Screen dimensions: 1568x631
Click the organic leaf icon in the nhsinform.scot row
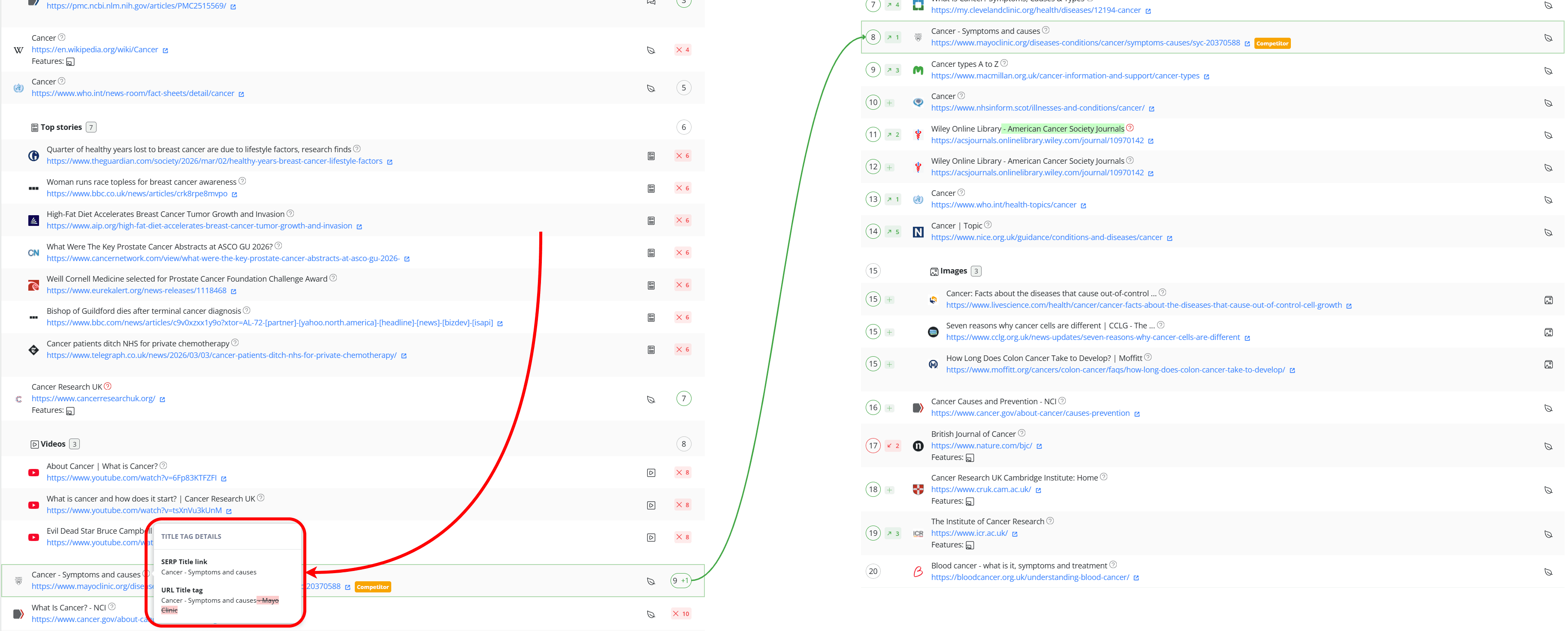pos(1548,103)
